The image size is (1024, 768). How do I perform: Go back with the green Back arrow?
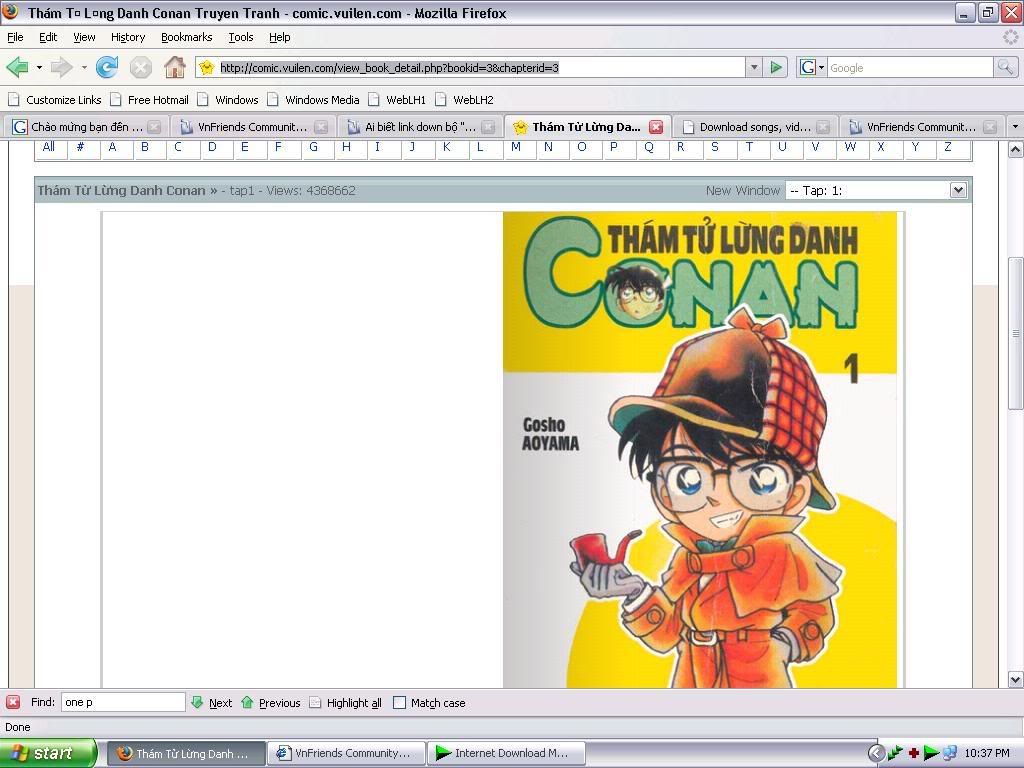pos(17,67)
